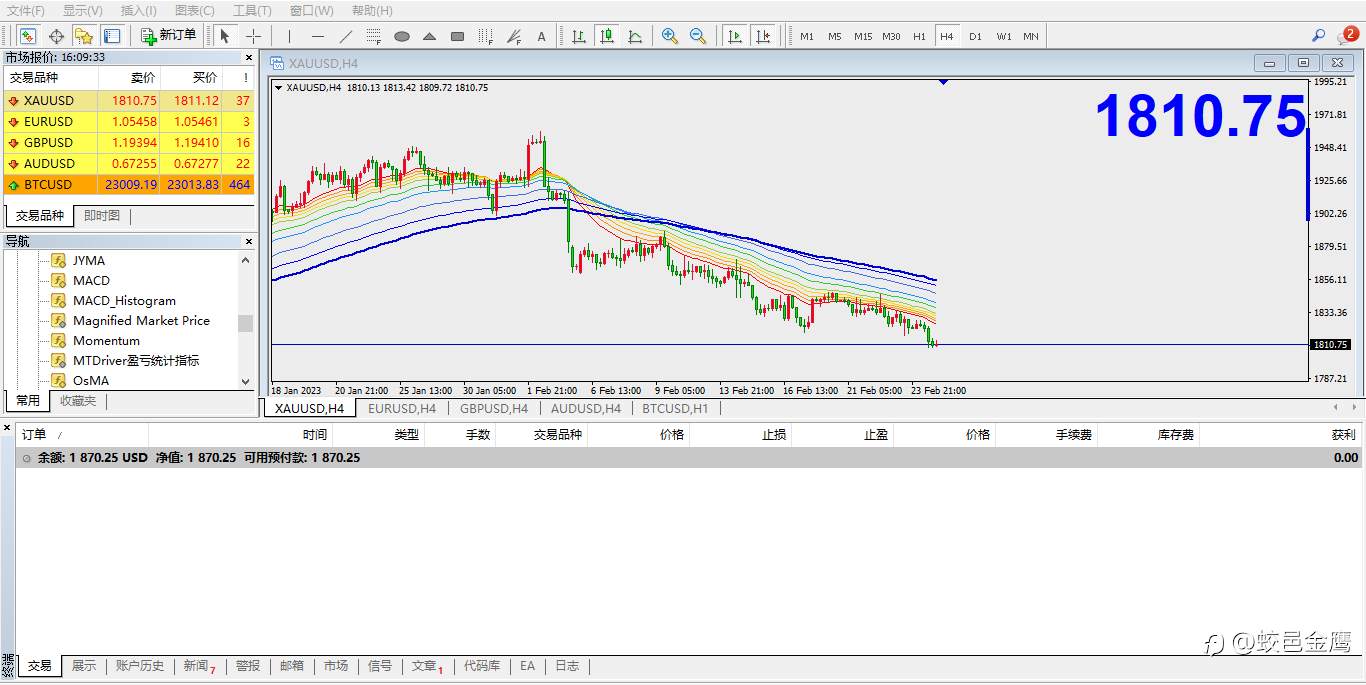This screenshot has height=685, width=1366.
Task: Draw a horizontal line tool
Action: (317, 36)
